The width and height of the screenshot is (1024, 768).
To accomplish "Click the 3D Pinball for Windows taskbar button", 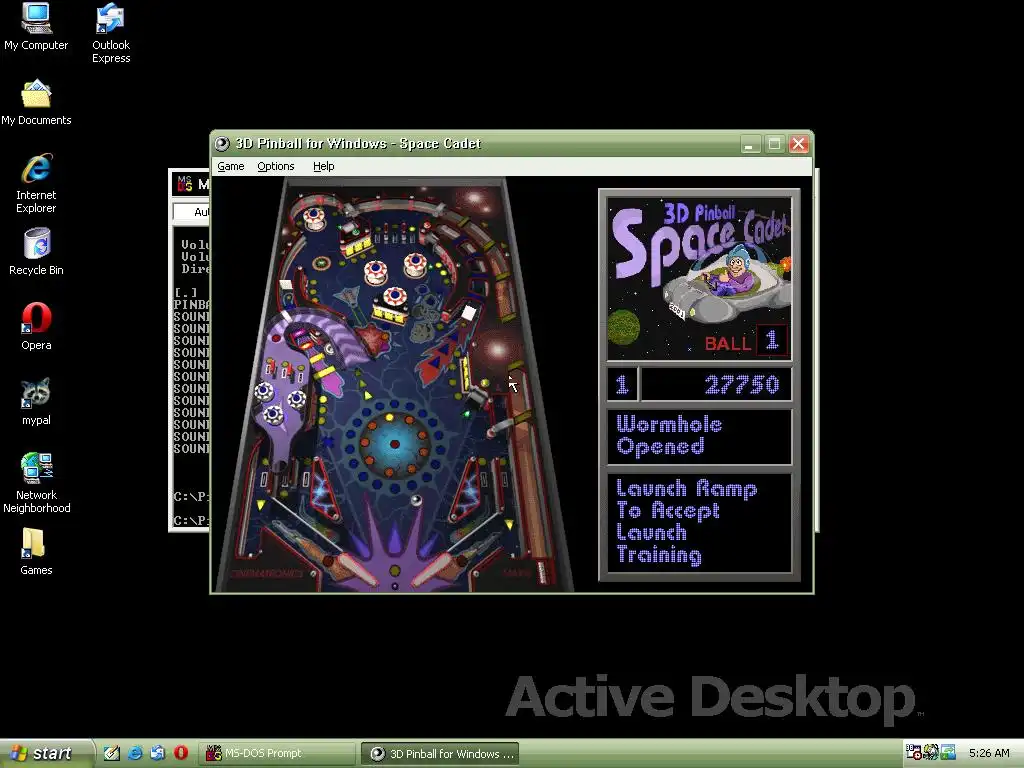I will (x=441, y=754).
